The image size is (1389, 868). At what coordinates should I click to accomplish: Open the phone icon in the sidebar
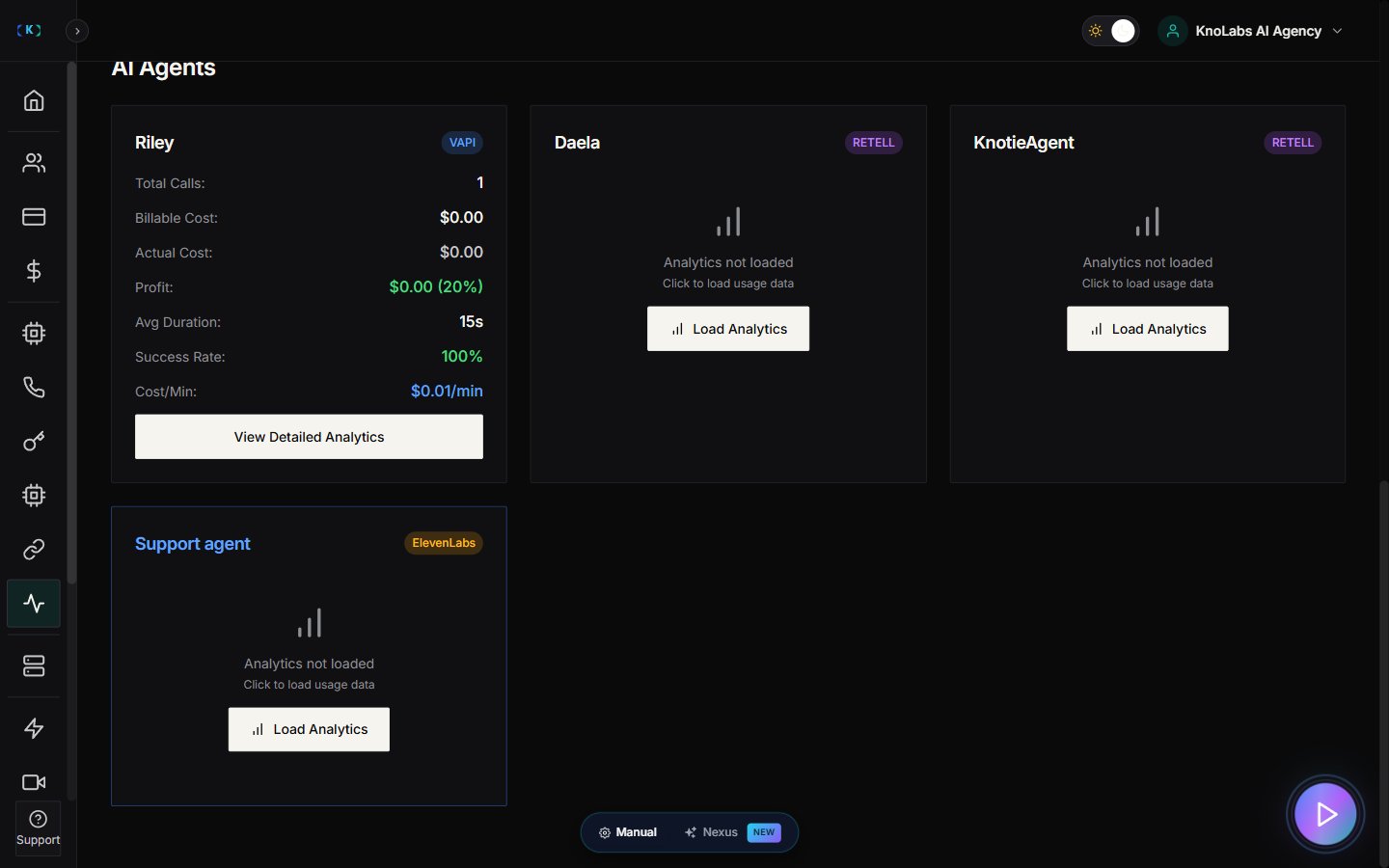click(x=34, y=388)
